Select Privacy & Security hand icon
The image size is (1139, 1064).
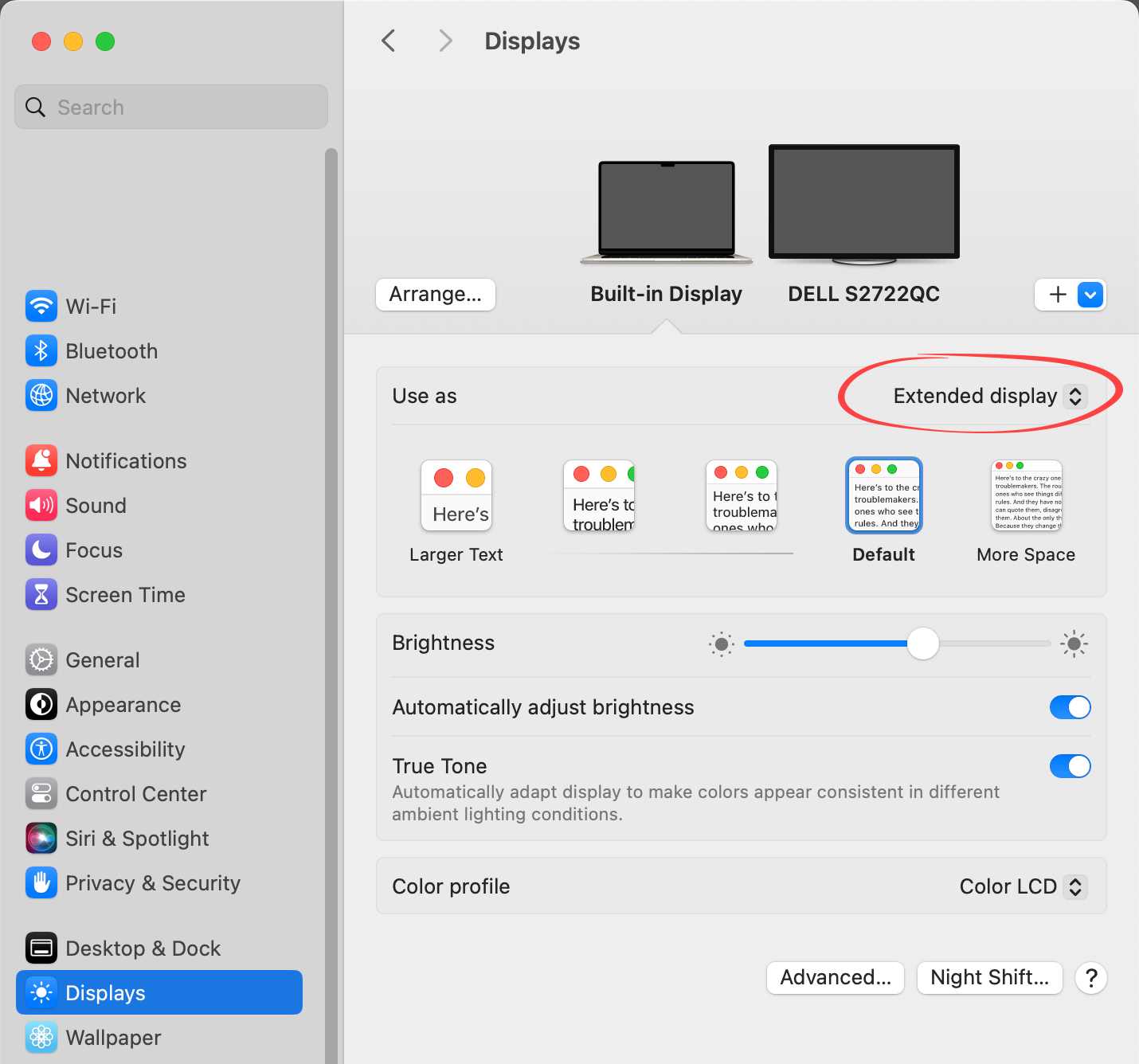point(41,883)
